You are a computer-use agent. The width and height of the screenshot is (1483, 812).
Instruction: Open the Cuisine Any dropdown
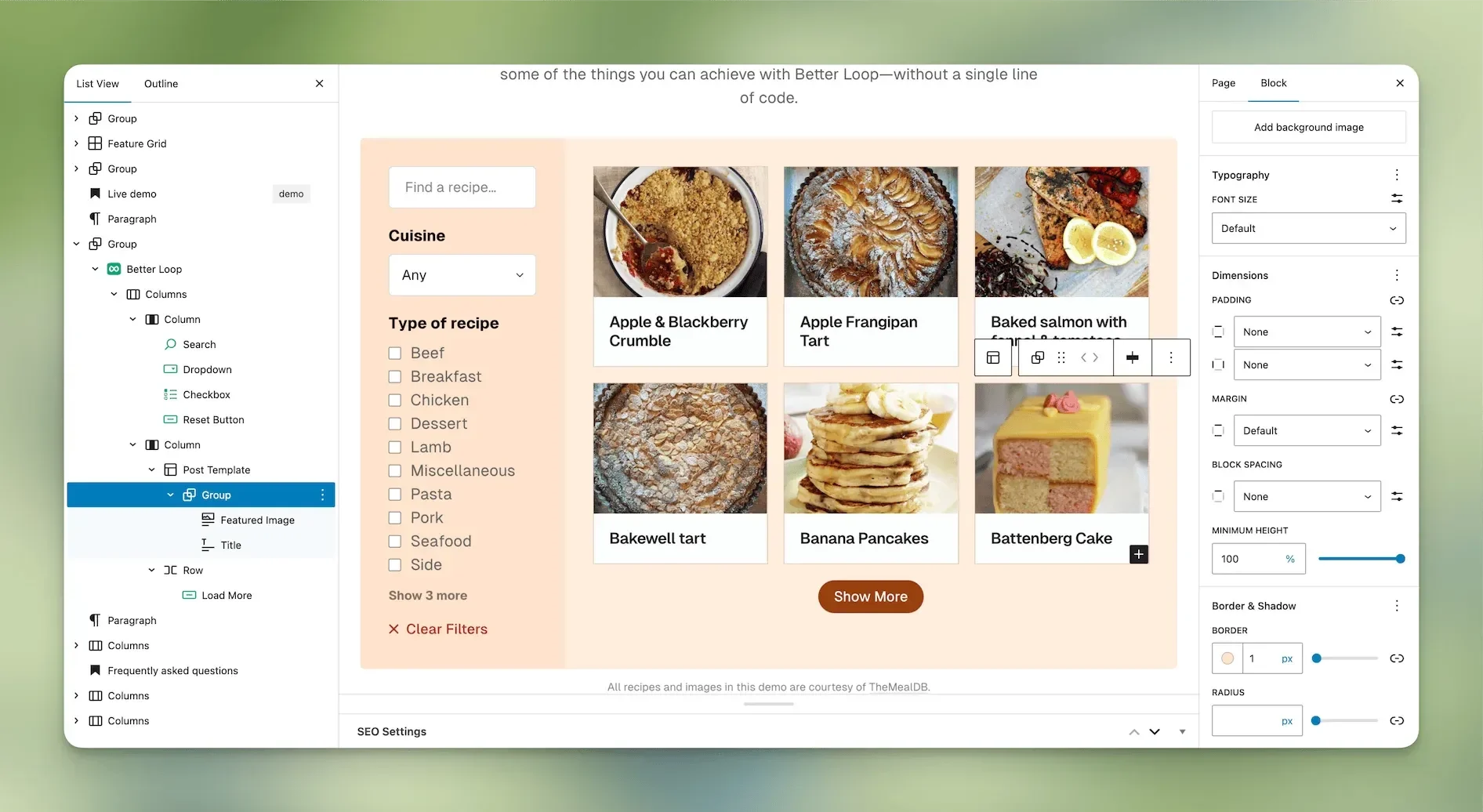pos(462,275)
